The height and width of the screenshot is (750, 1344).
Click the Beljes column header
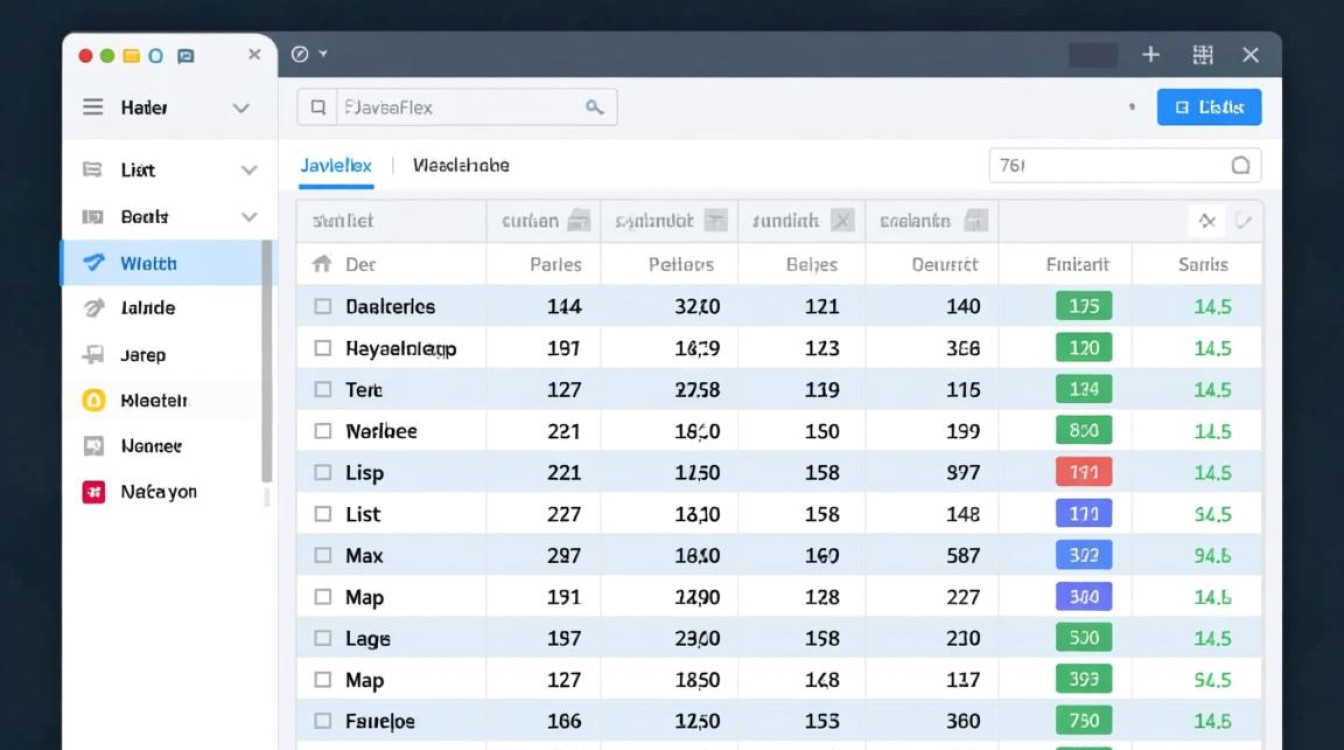tap(812, 265)
